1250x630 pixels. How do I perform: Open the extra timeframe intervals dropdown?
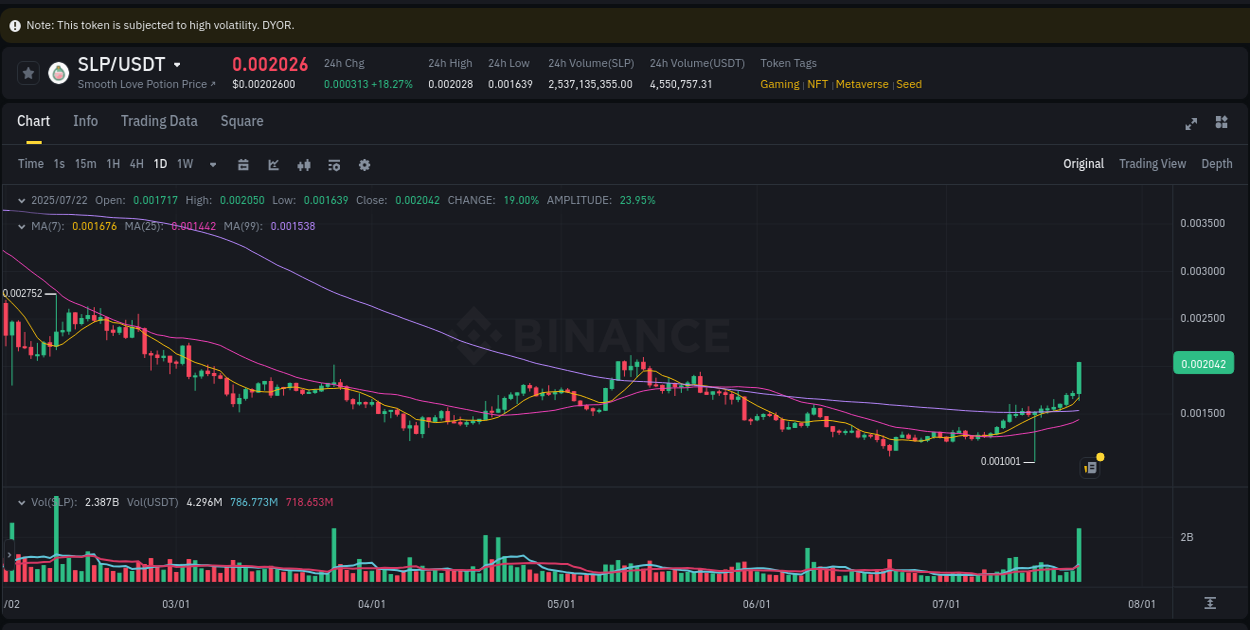(x=211, y=164)
